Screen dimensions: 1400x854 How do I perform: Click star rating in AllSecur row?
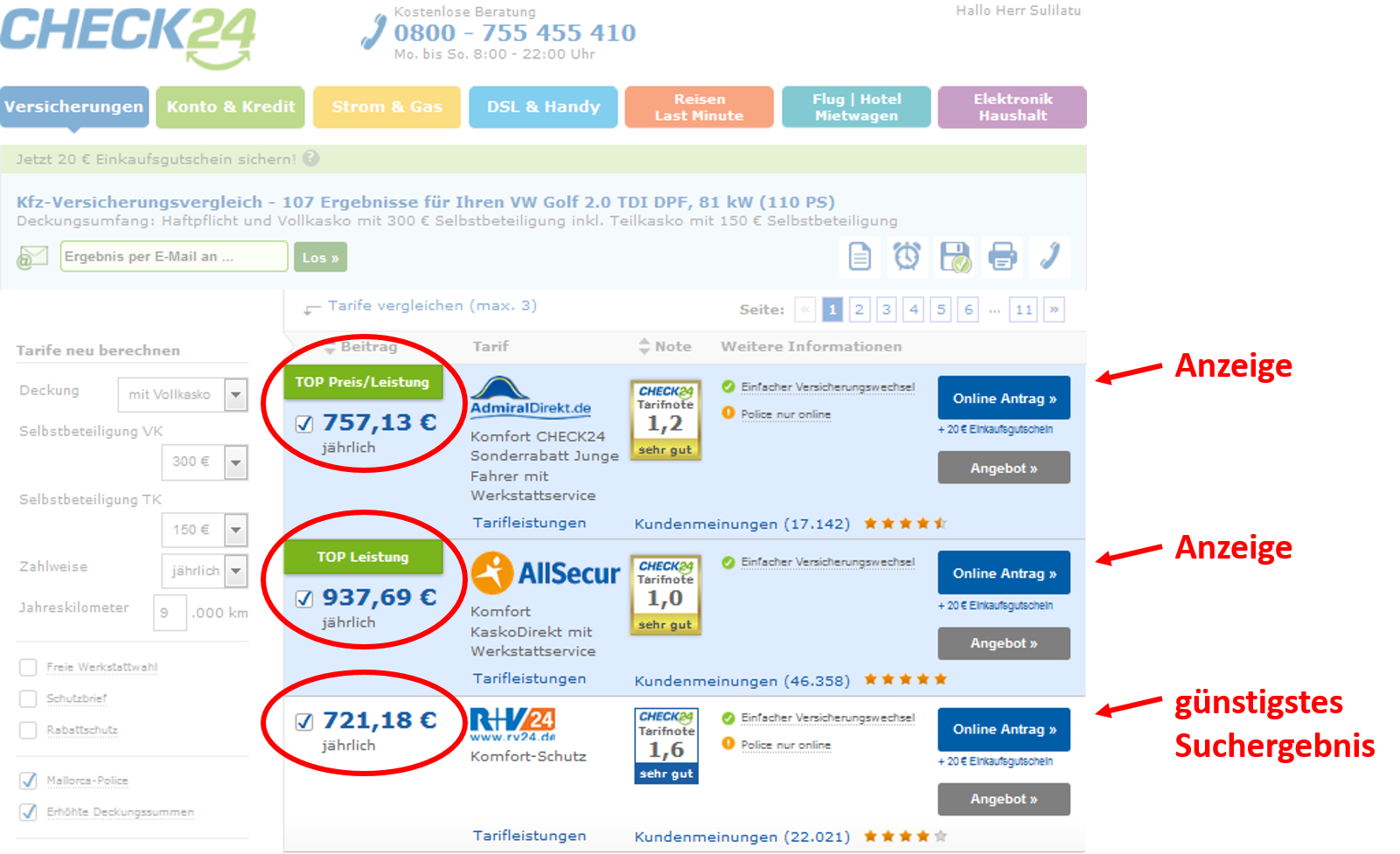click(x=905, y=679)
